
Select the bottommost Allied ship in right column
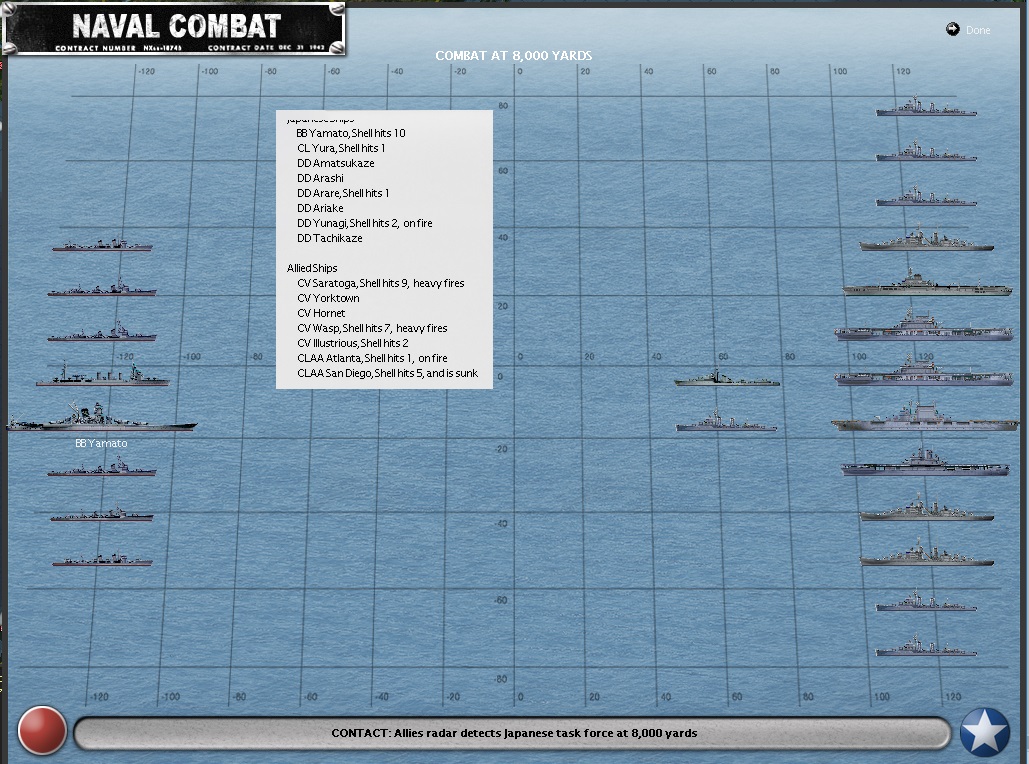point(926,646)
